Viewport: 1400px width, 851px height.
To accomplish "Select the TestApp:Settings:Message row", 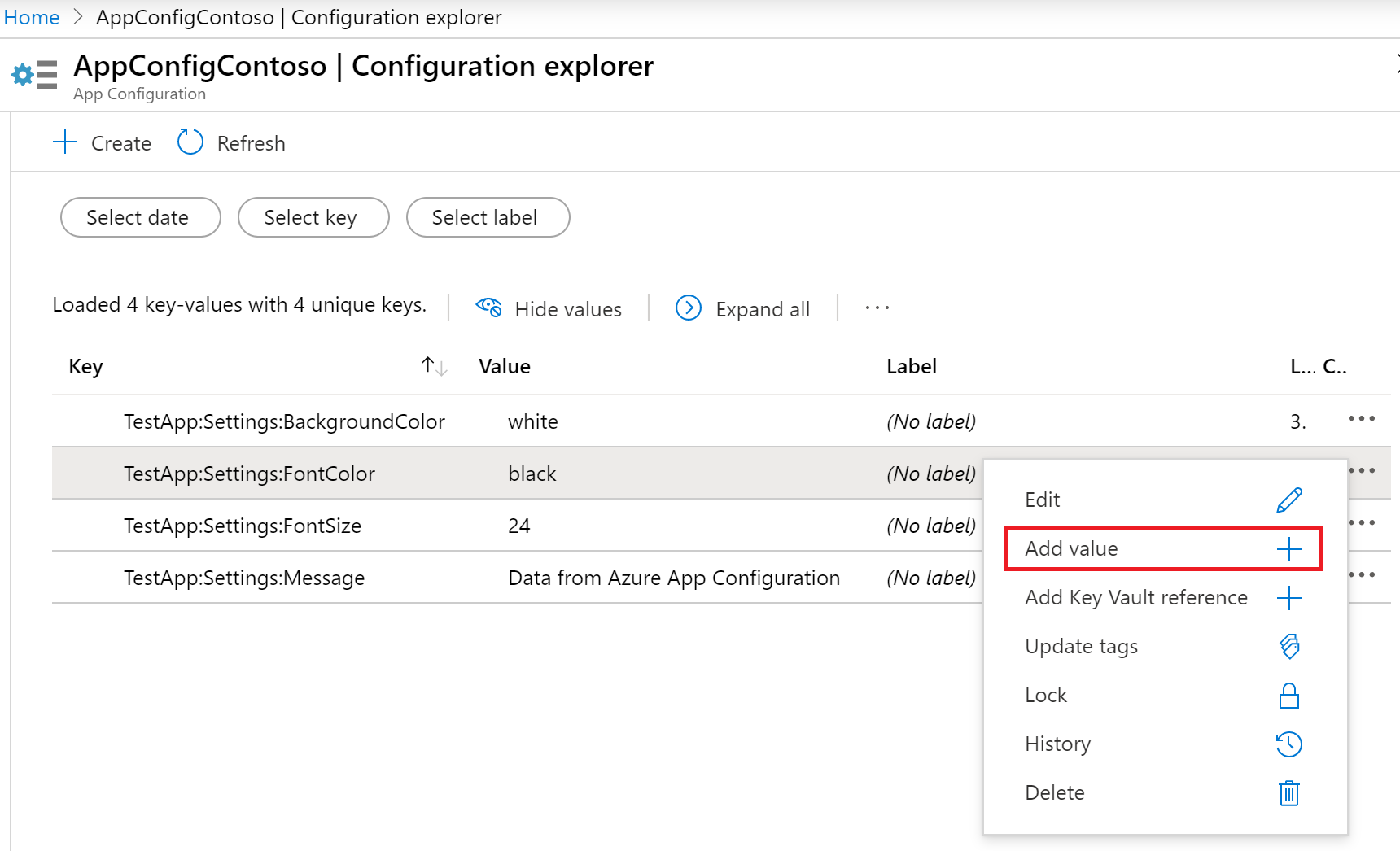I will point(244,578).
